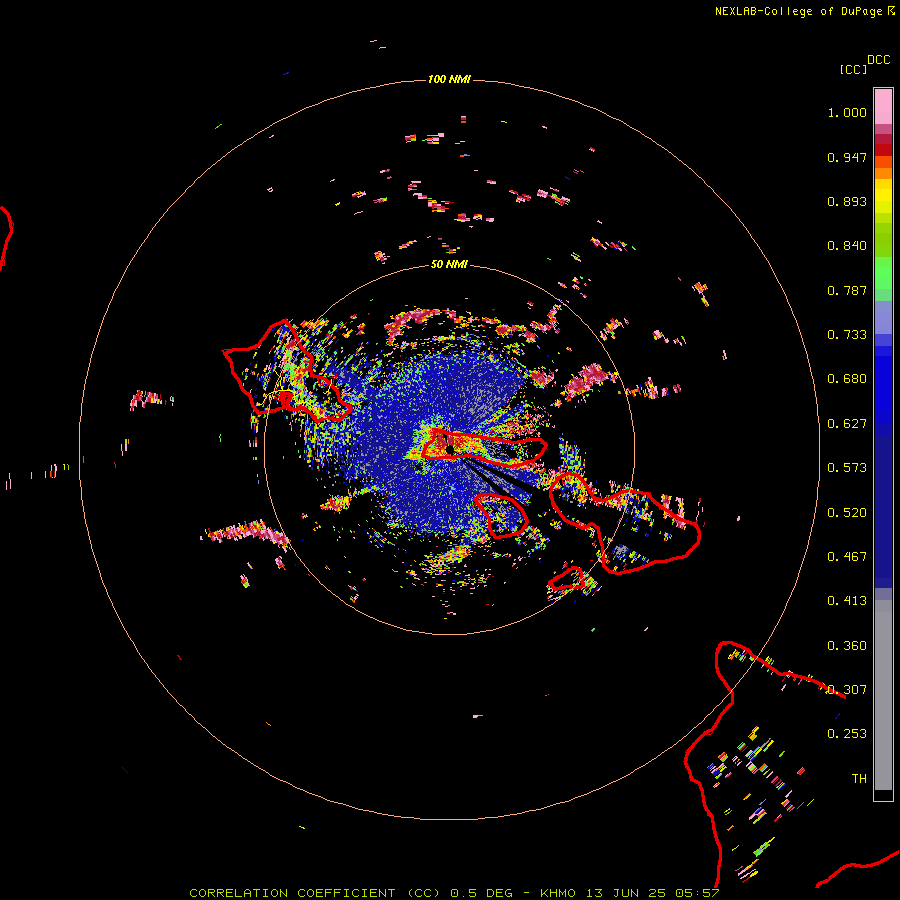Click the 0.413 legend value

coord(847,601)
